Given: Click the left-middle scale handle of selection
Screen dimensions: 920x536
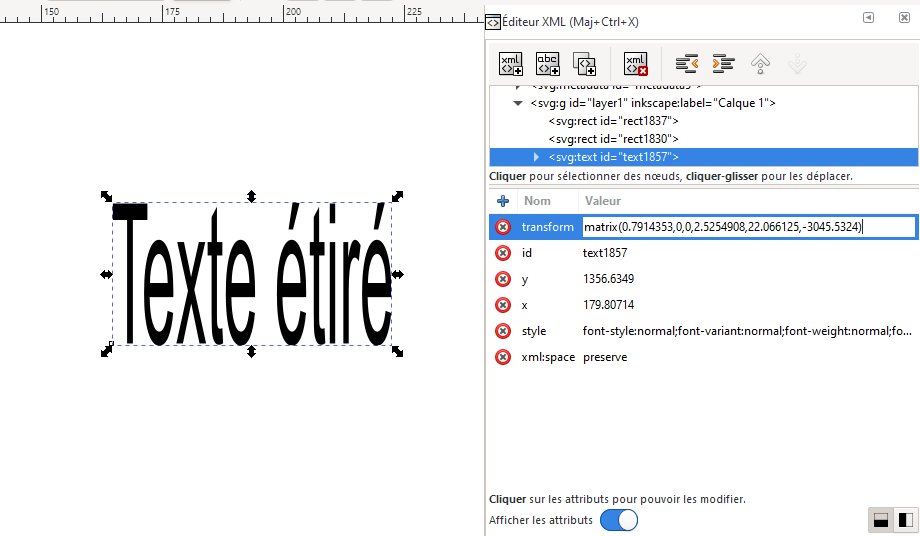Looking at the screenshot, I should click(106, 274).
